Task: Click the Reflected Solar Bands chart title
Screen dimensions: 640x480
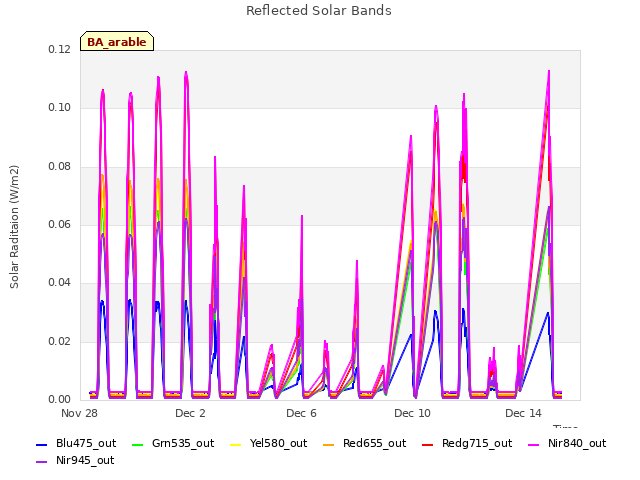Action: point(319,11)
